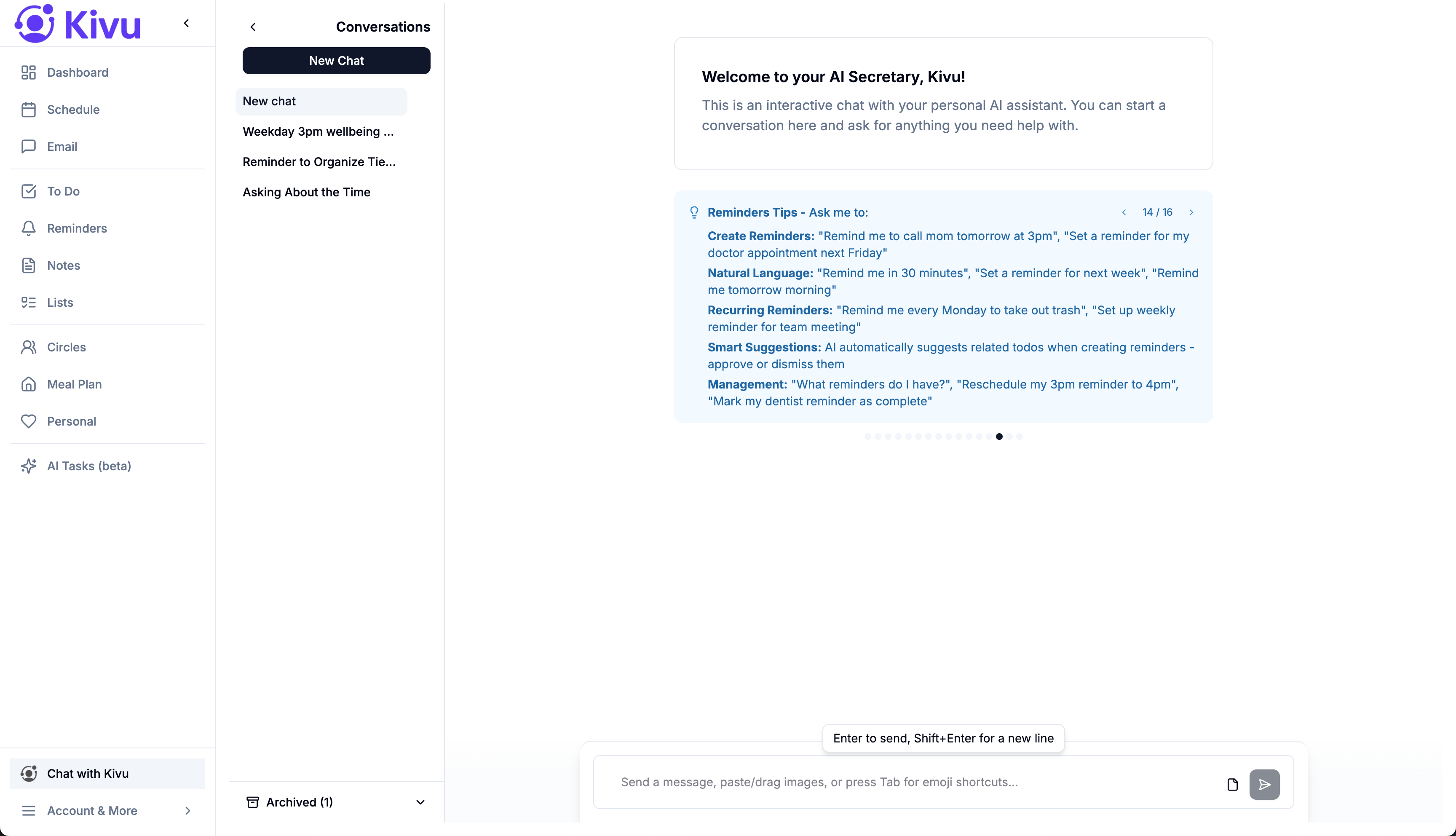Collapse the sidebar with the left arrow
This screenshot has height=836, width=1456.
coord(187,23)
